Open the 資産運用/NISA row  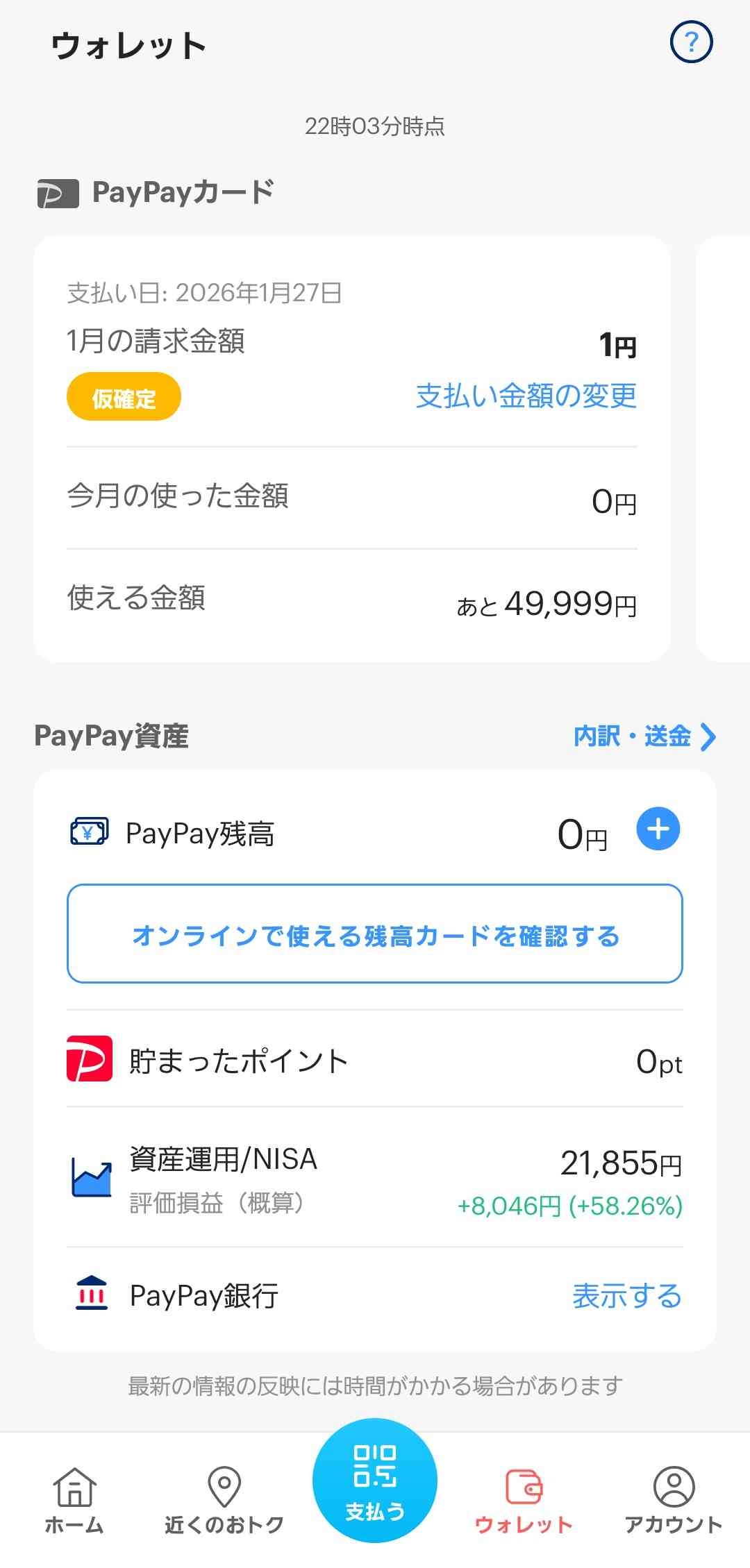(375, 1179)
